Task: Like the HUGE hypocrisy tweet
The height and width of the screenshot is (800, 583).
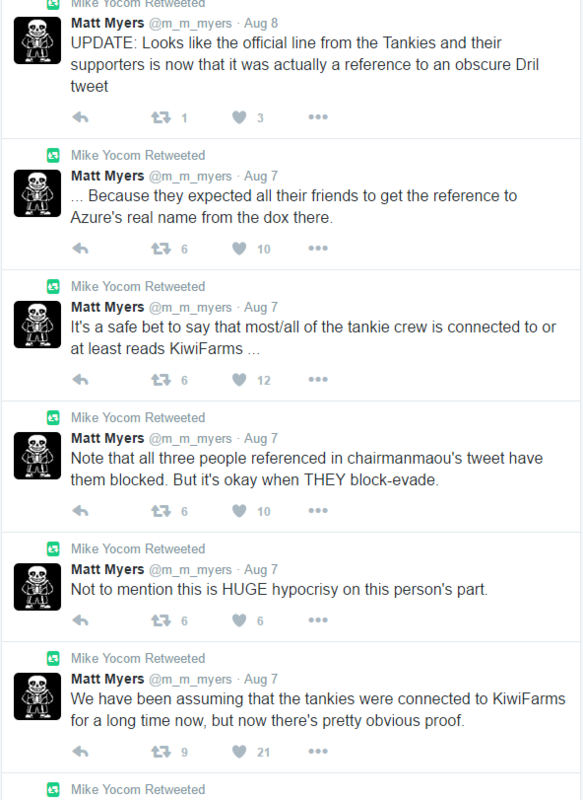Action: (x=239, y=621)
